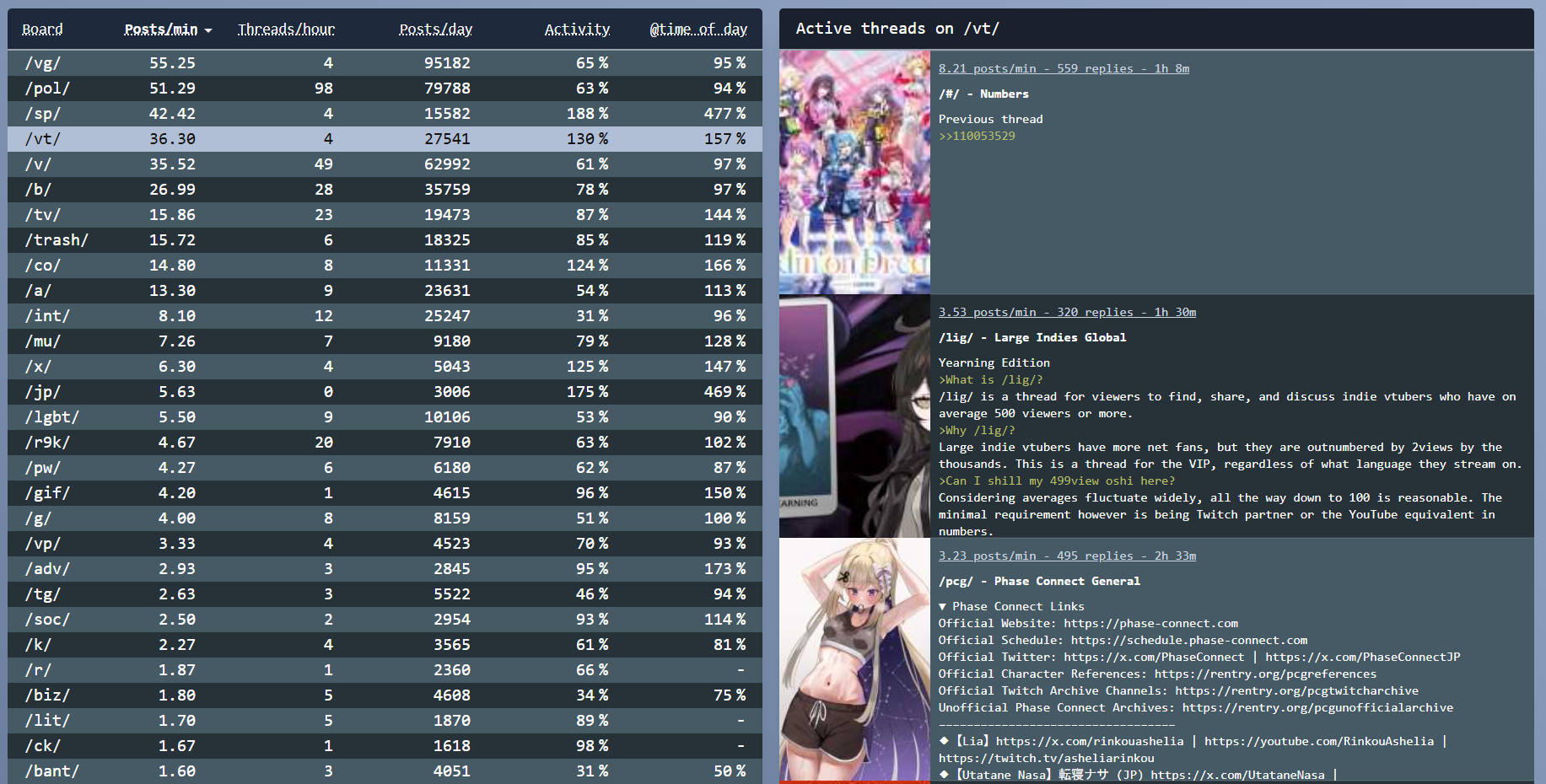Open the 3.23 posts/min thread link
Image resolution: width=1546 pixels, height=784 pixels.
click(1067, 556)
